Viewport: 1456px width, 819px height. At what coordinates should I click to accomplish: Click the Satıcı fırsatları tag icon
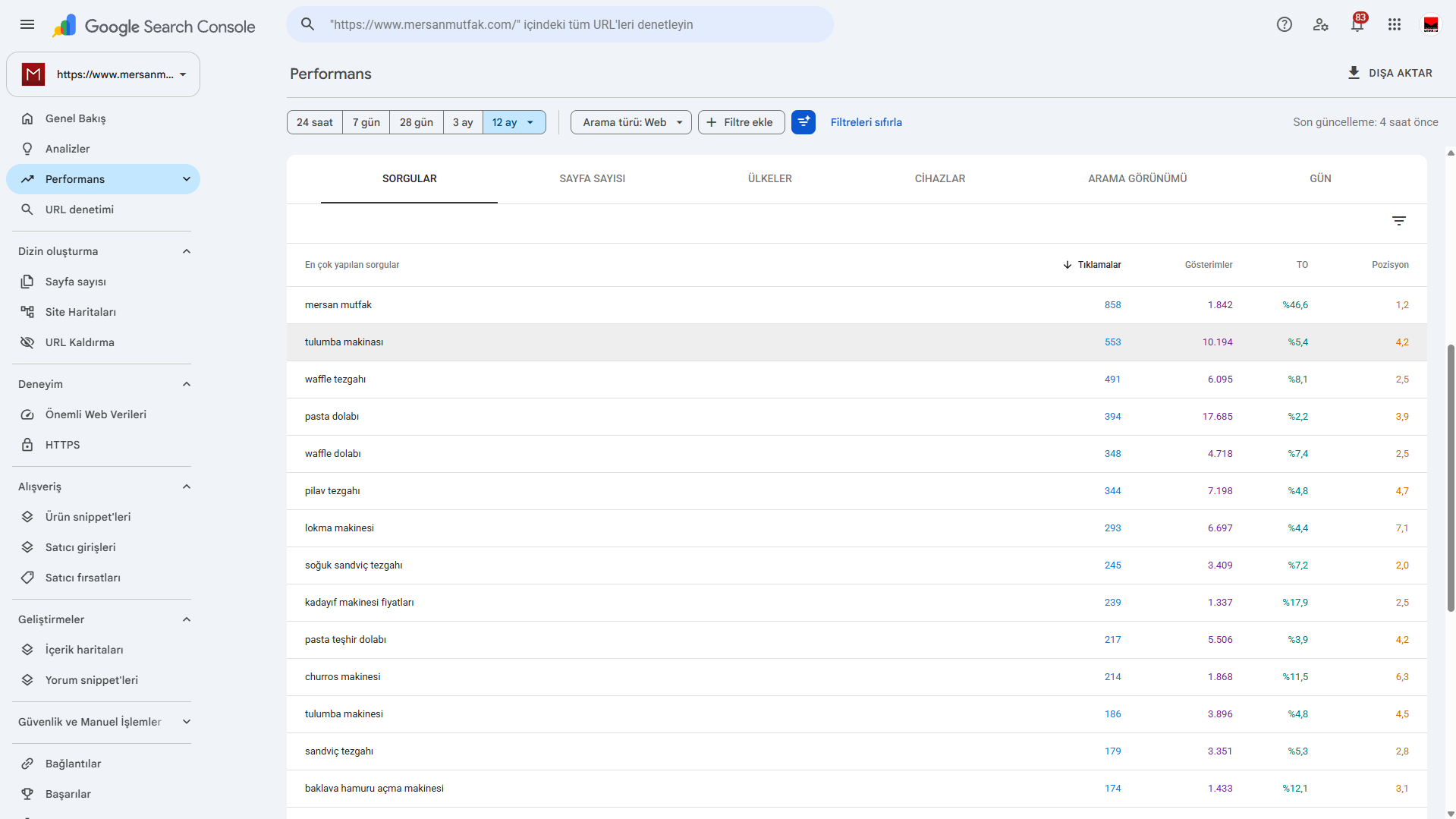[27, 578]
